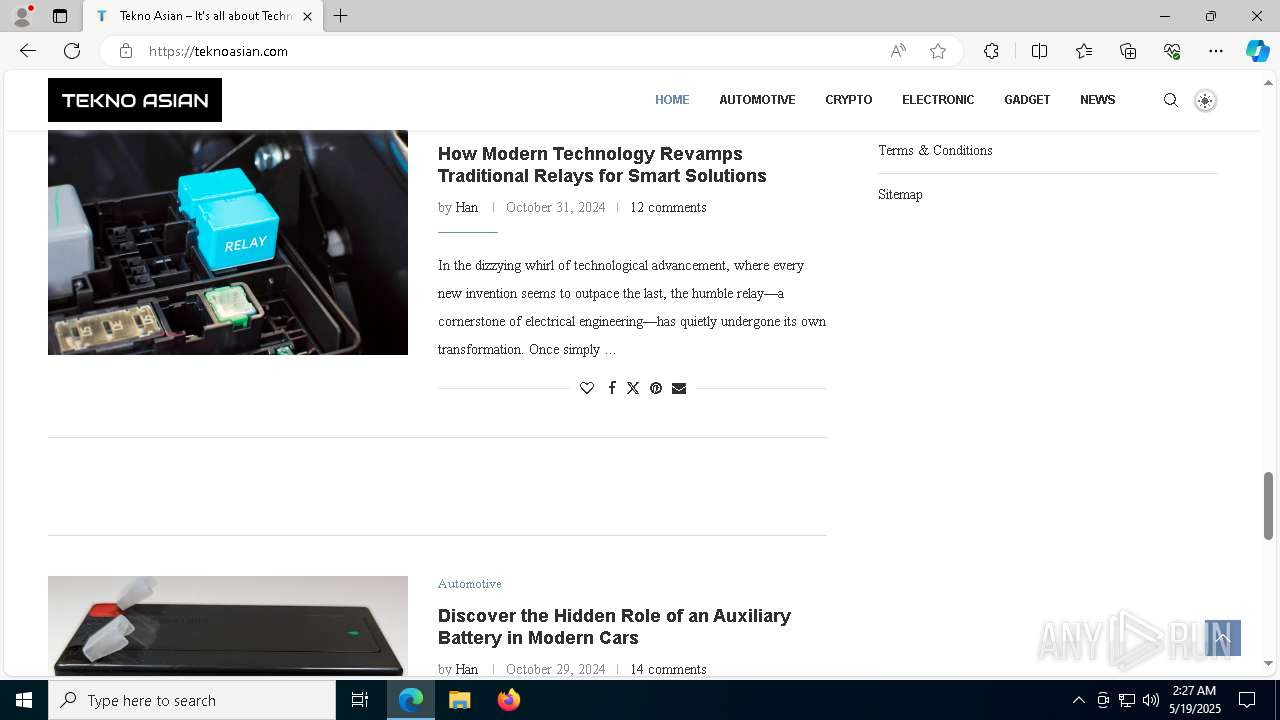This screenshot has height=720, width=1280.
Task: Open the relay fuse box thumbnail
Action: (228, 242)
